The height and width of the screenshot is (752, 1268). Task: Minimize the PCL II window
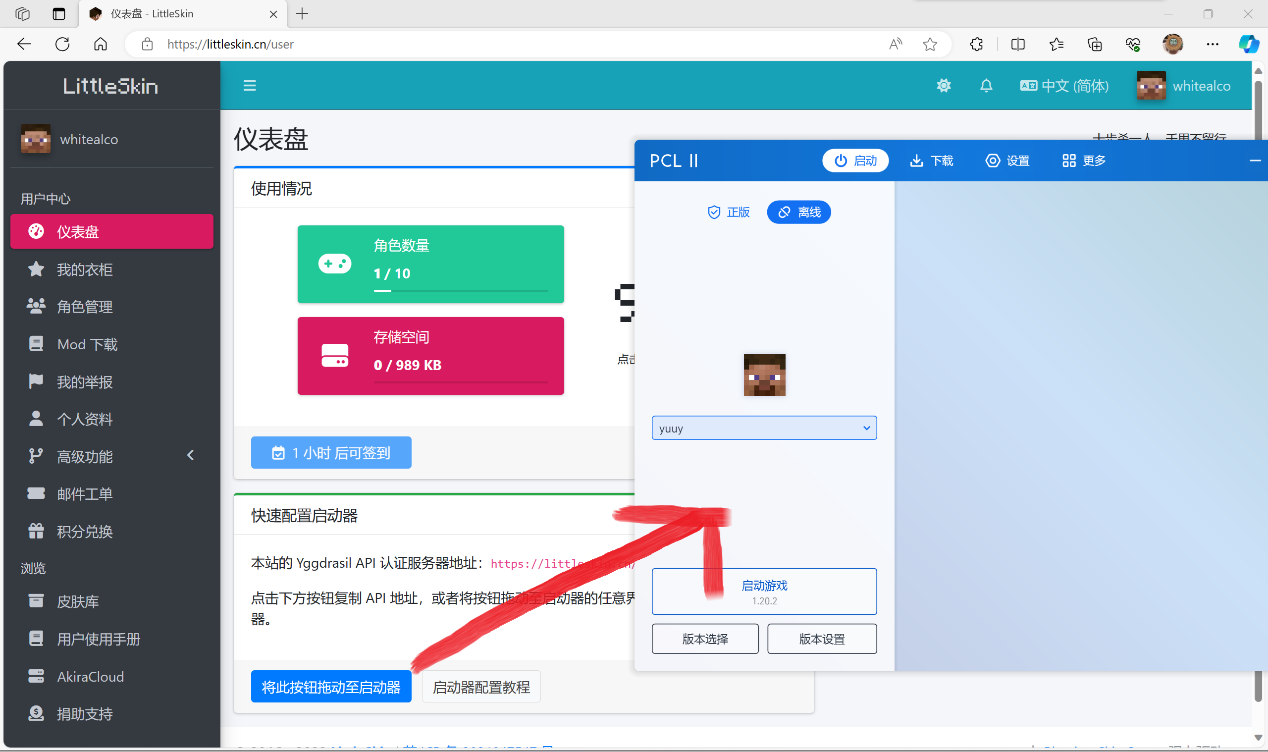point(1256,160)
